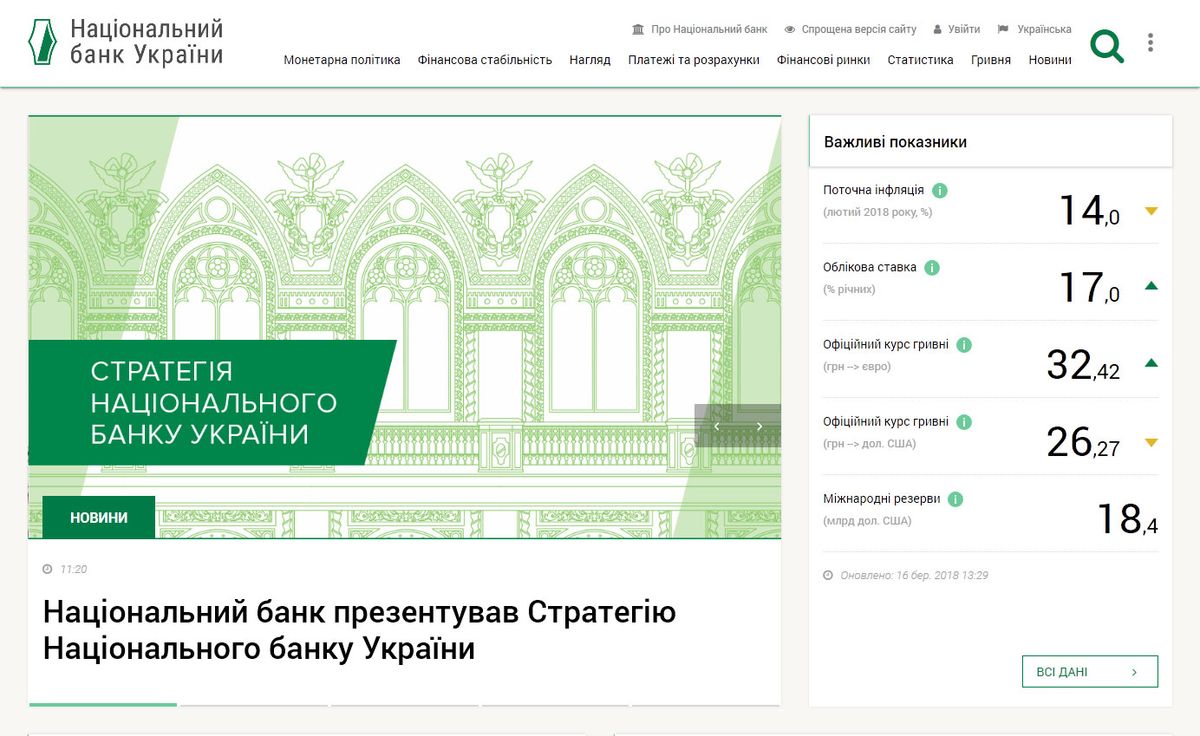Click the down arrow next to 26,27 dollar rate
1200x736 pixels.
(1151, 442)
